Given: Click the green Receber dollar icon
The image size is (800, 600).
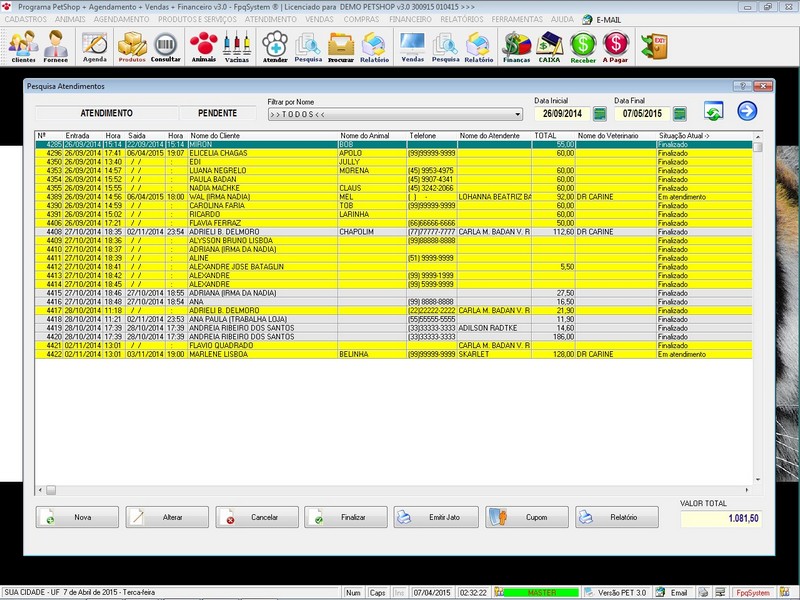Looking at the screenshot, I should [583, 46].
